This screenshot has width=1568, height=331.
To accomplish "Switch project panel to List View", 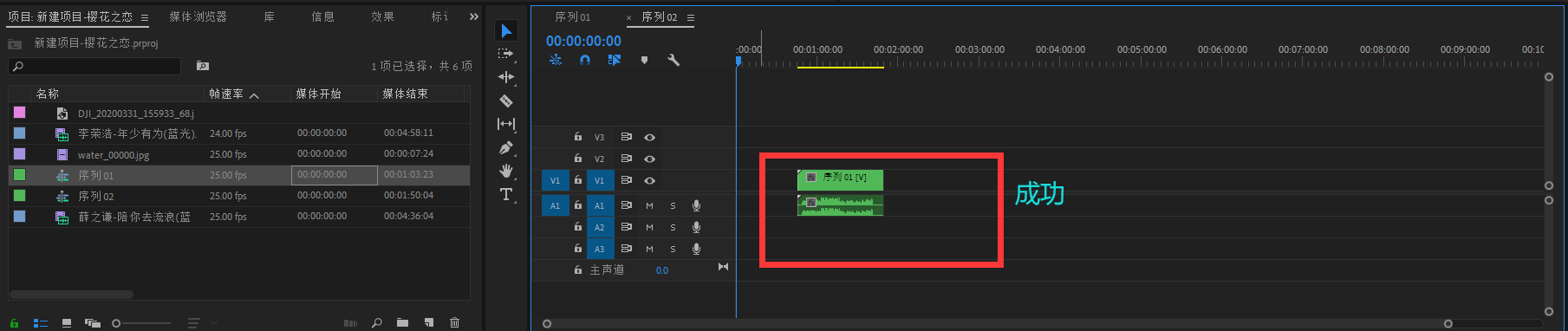I will [x=40, y=322].
